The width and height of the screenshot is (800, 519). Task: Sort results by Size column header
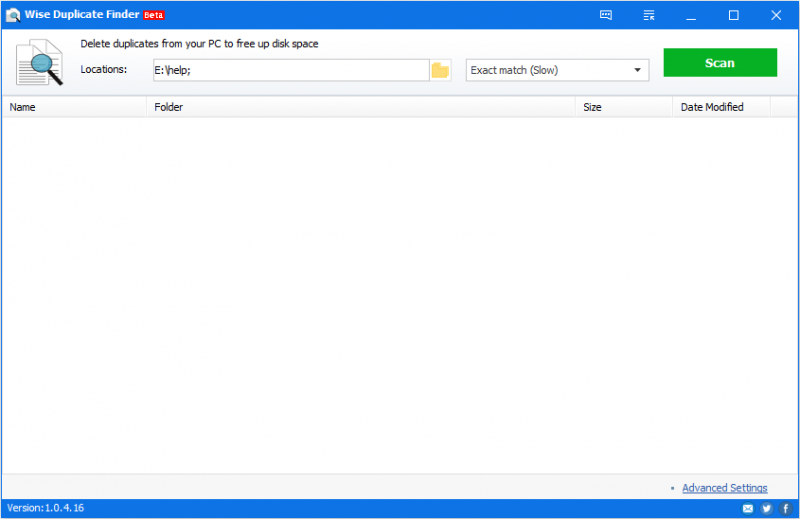624,107
